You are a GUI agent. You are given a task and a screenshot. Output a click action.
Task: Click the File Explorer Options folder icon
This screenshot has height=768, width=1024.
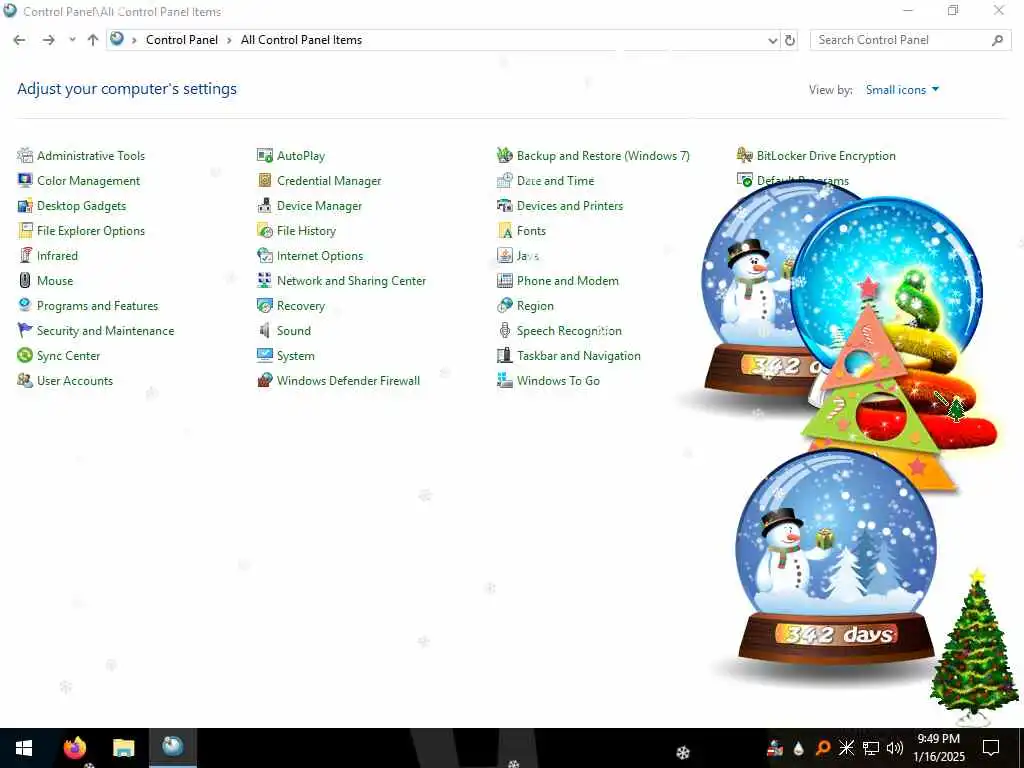pos(25,231)
